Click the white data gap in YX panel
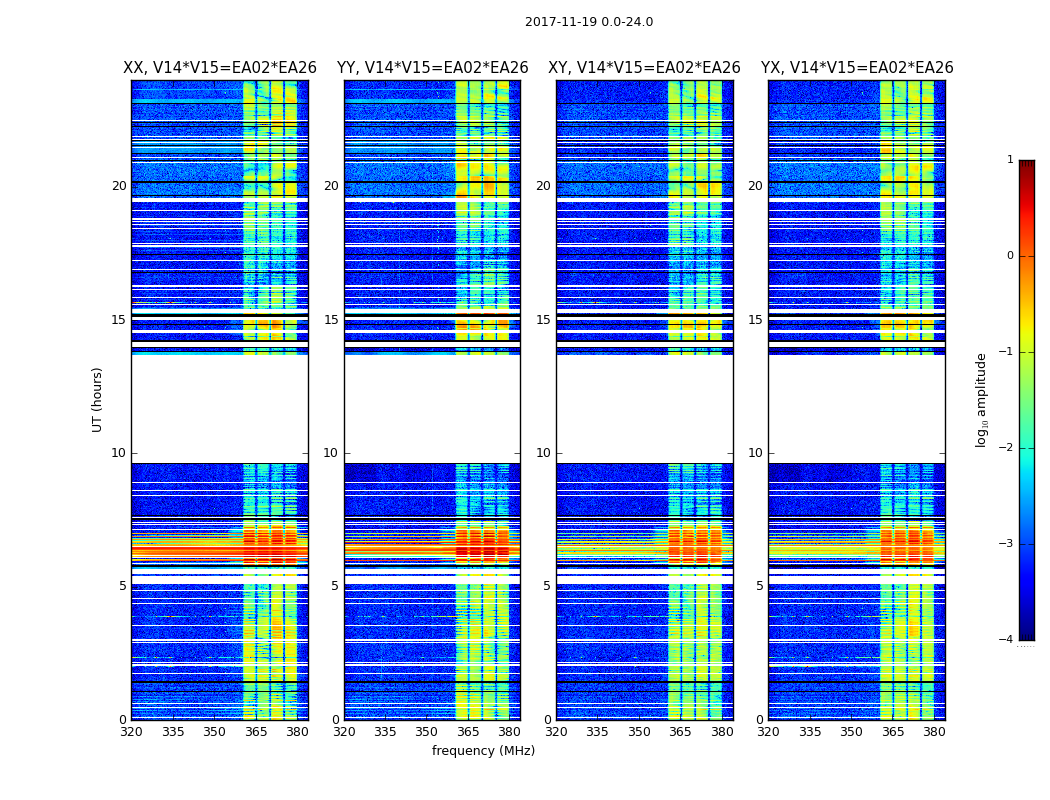1050x800 pixels. point(856,408)
